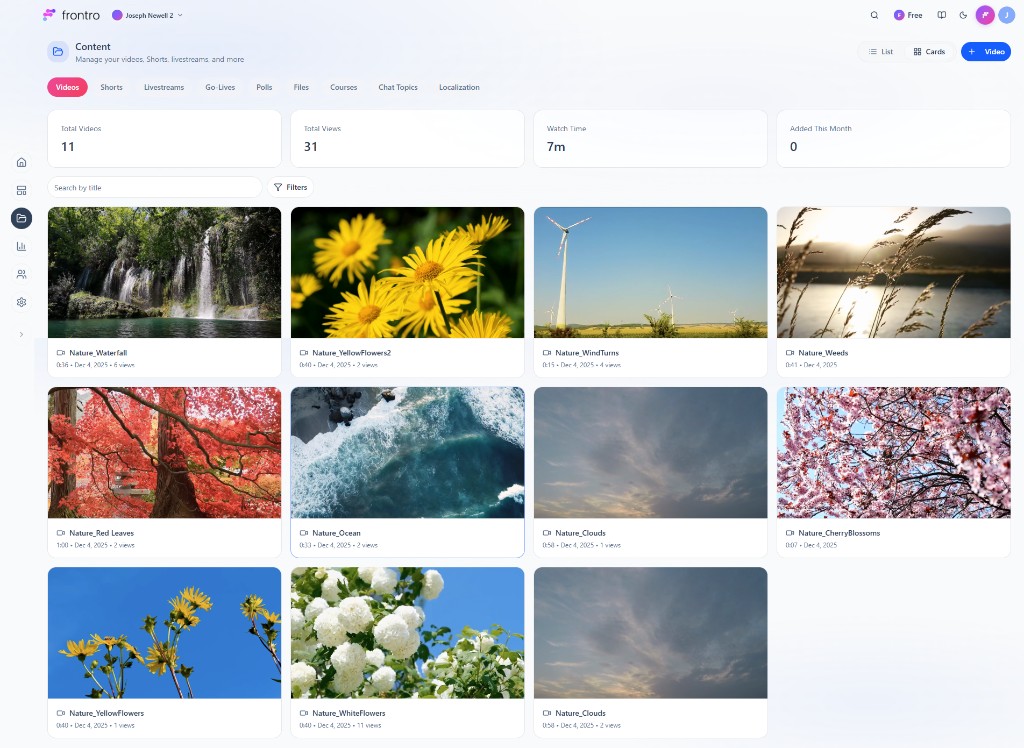Screen dimensions: 1024x748
Task: Toggle dark mode with the moon icon
Action: point(963,15)
